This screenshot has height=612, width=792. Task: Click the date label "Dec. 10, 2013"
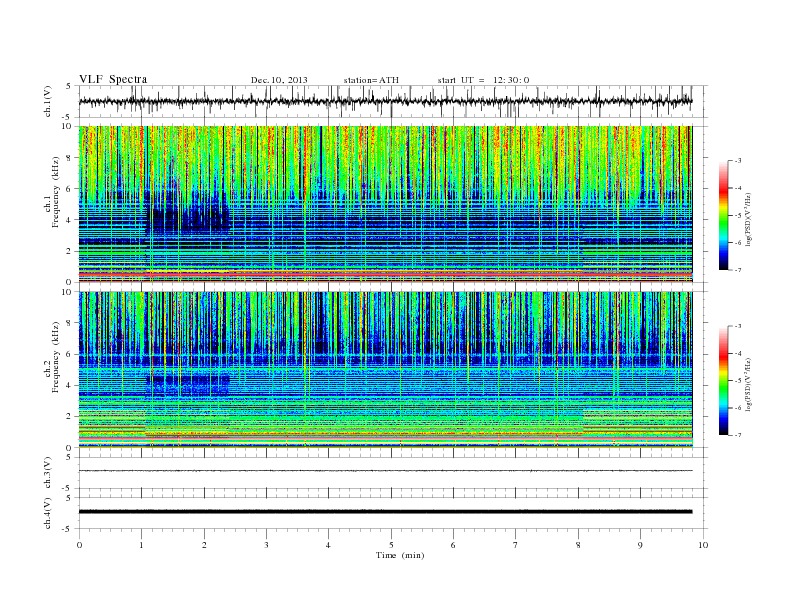pyautogui.click(x=279, y=80)
